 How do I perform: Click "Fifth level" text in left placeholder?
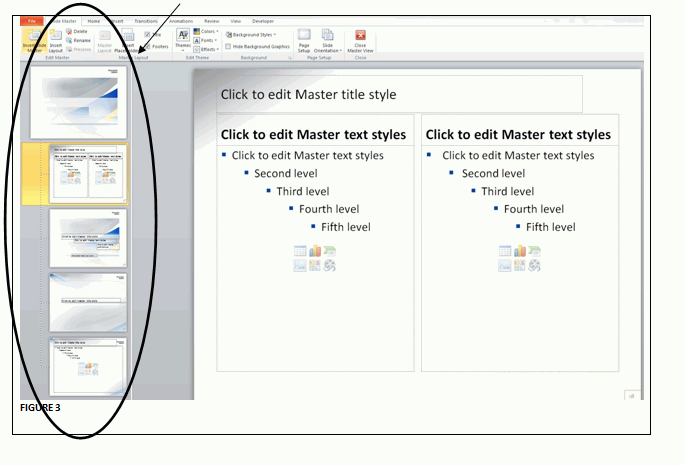pyautogui.click(x=346, y=227)
